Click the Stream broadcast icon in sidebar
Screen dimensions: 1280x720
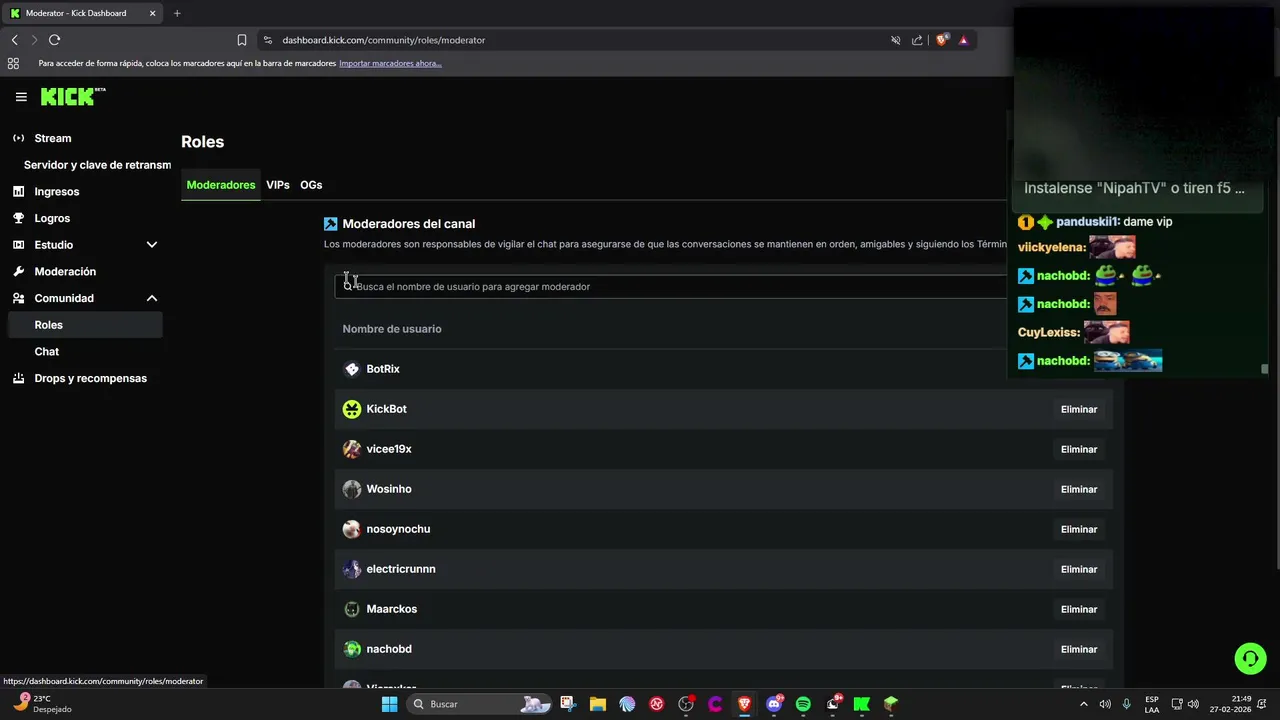[18, 138]
